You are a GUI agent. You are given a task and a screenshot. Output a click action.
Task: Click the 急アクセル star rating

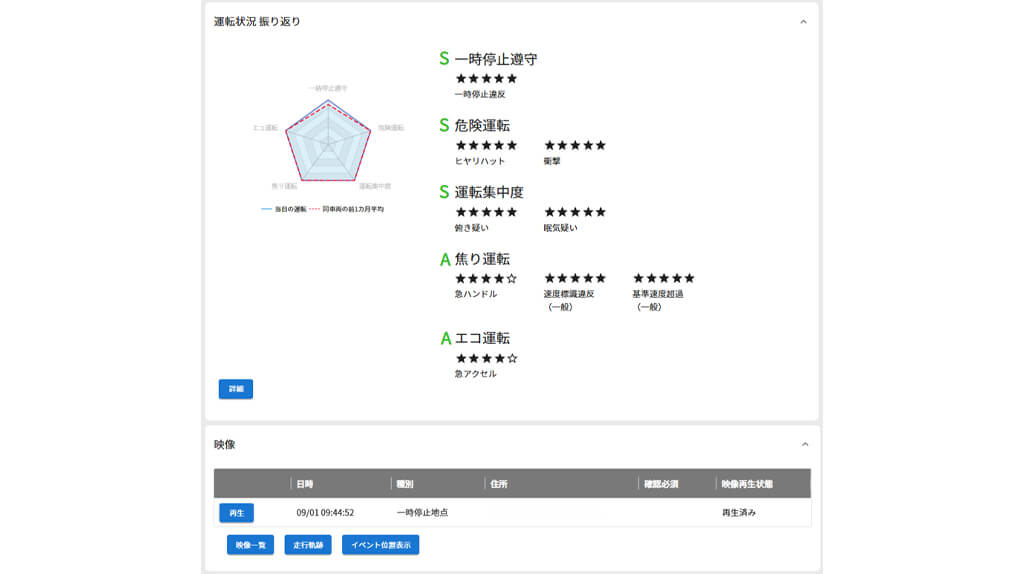[x=487, y=359]
